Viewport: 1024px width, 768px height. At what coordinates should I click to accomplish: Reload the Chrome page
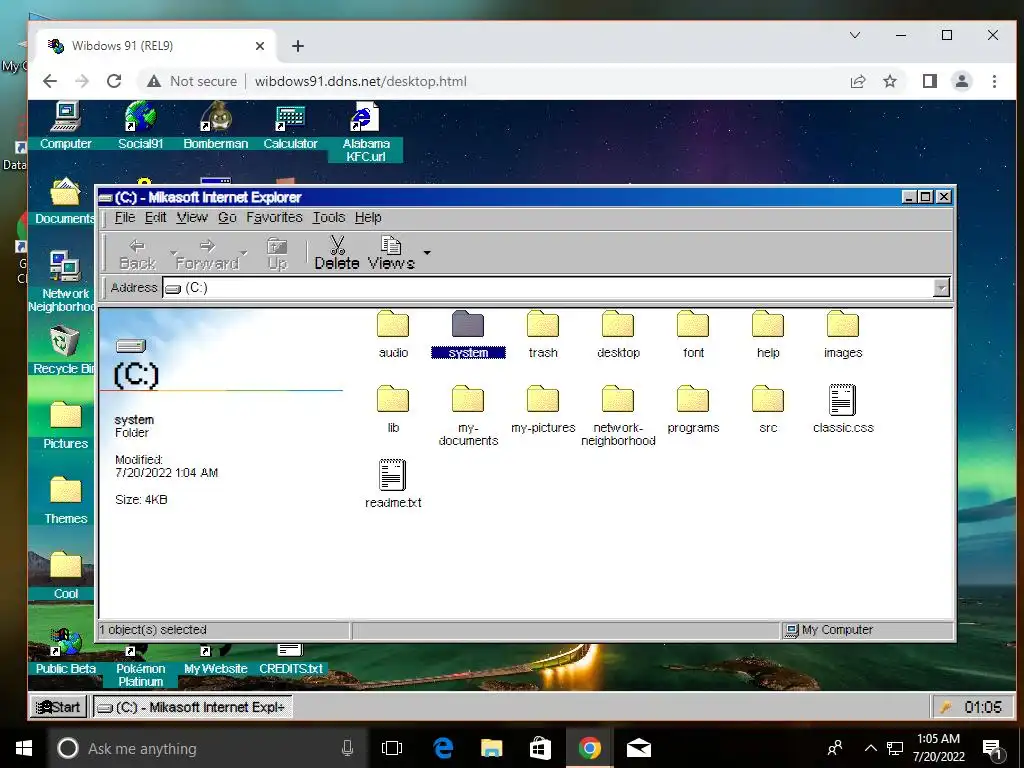tap(114, 81)
